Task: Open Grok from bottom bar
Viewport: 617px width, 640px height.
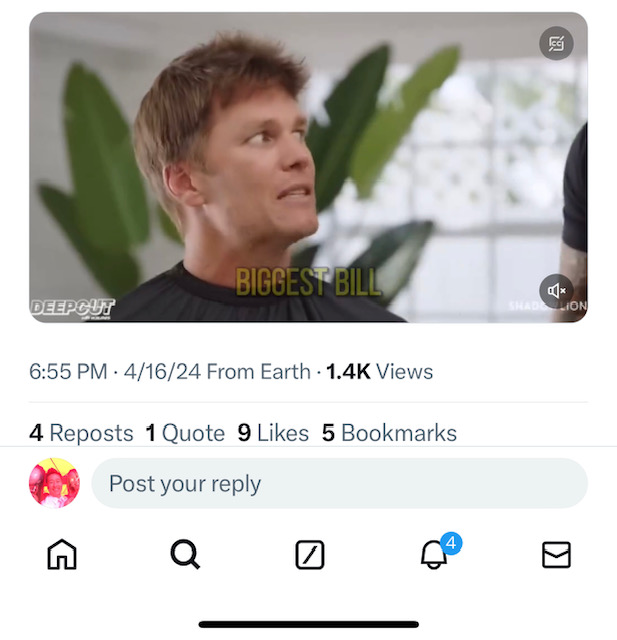Action: [x=310, y=555]
